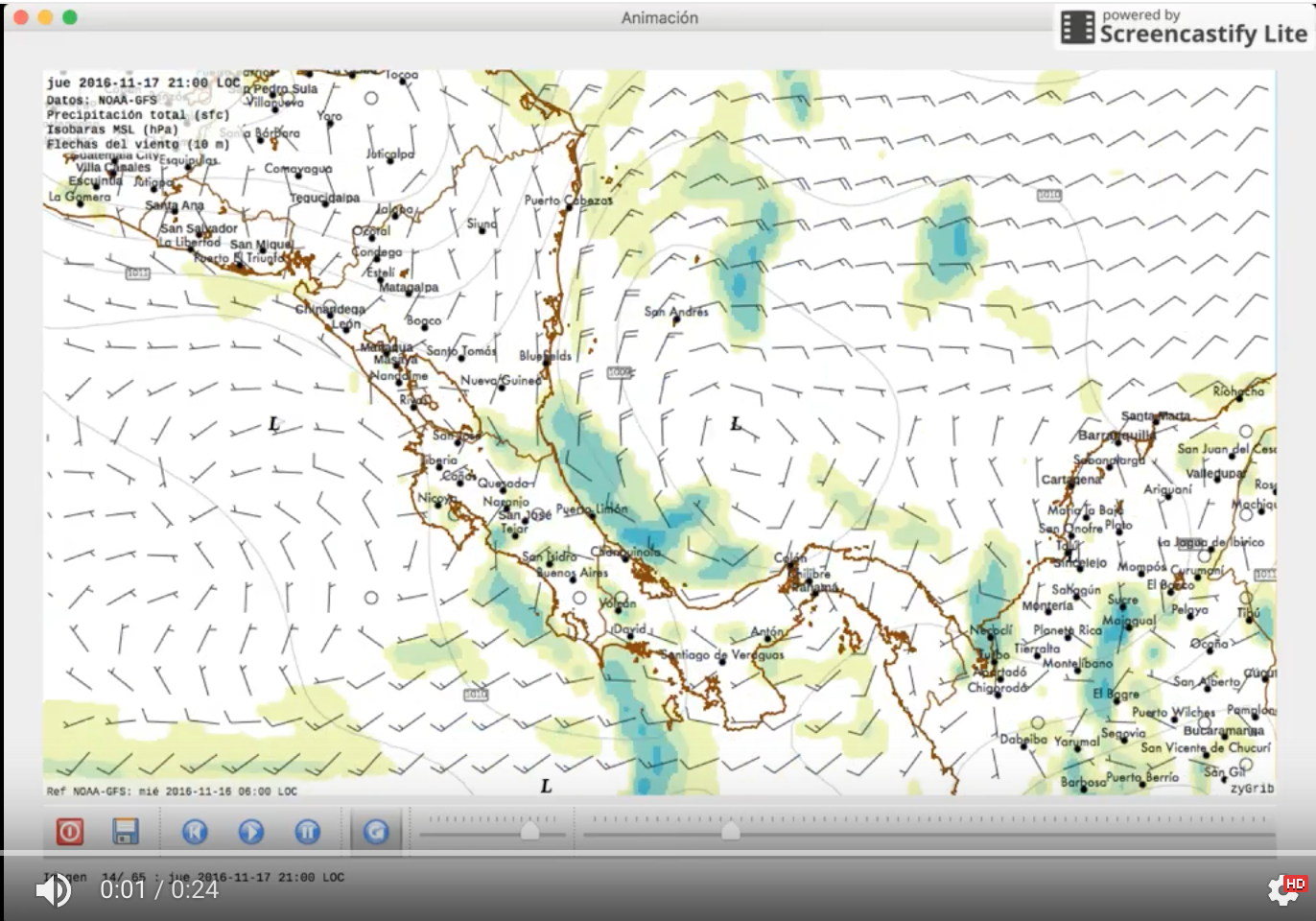Image resolution: width=1316 pixels, height=921 pixels.
Task: Save the animation with the floppy disk icon
Action: [x=126, y=831]
